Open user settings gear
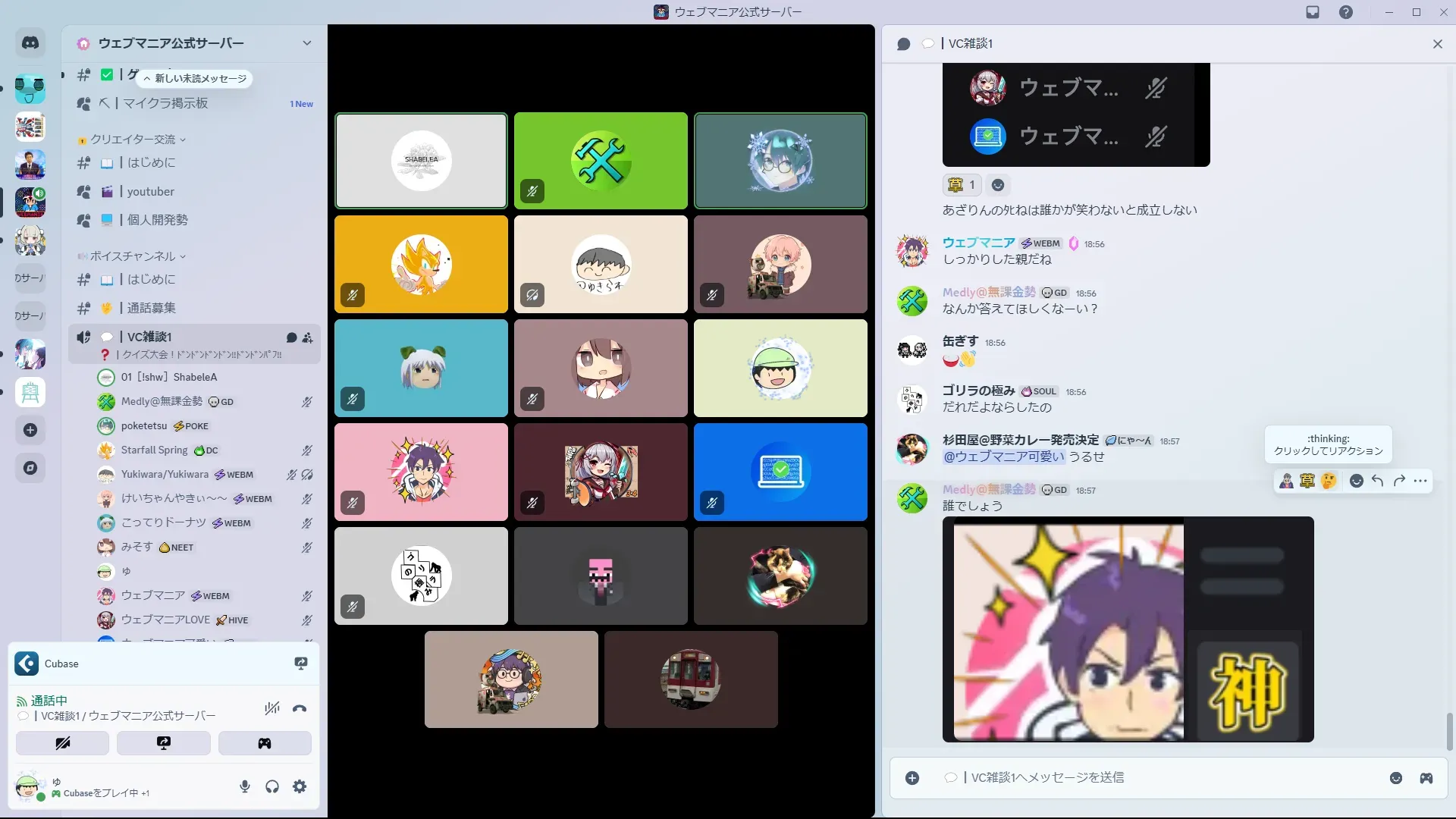The image size is (1456, 819). point(300,786)
